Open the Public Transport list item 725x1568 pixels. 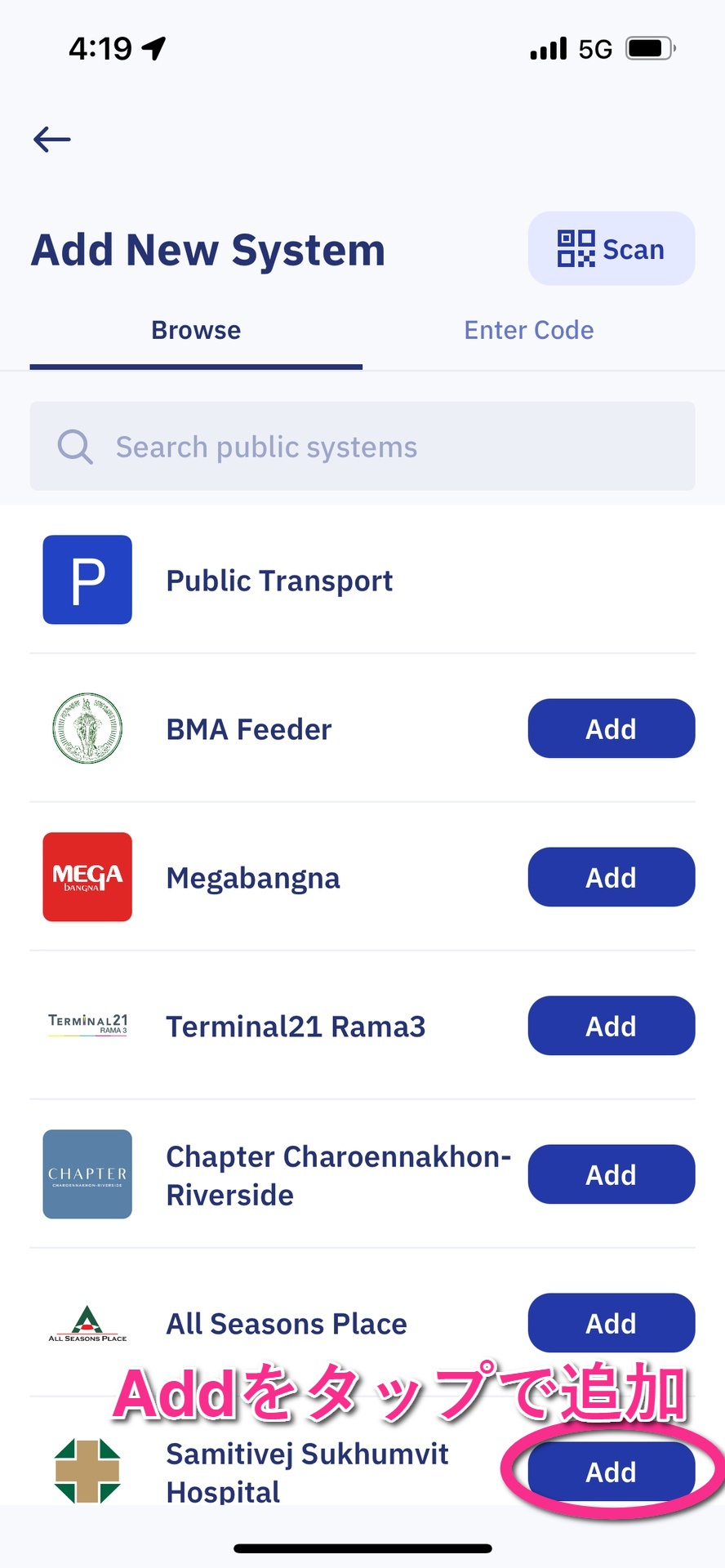click(x=362, y=580)
